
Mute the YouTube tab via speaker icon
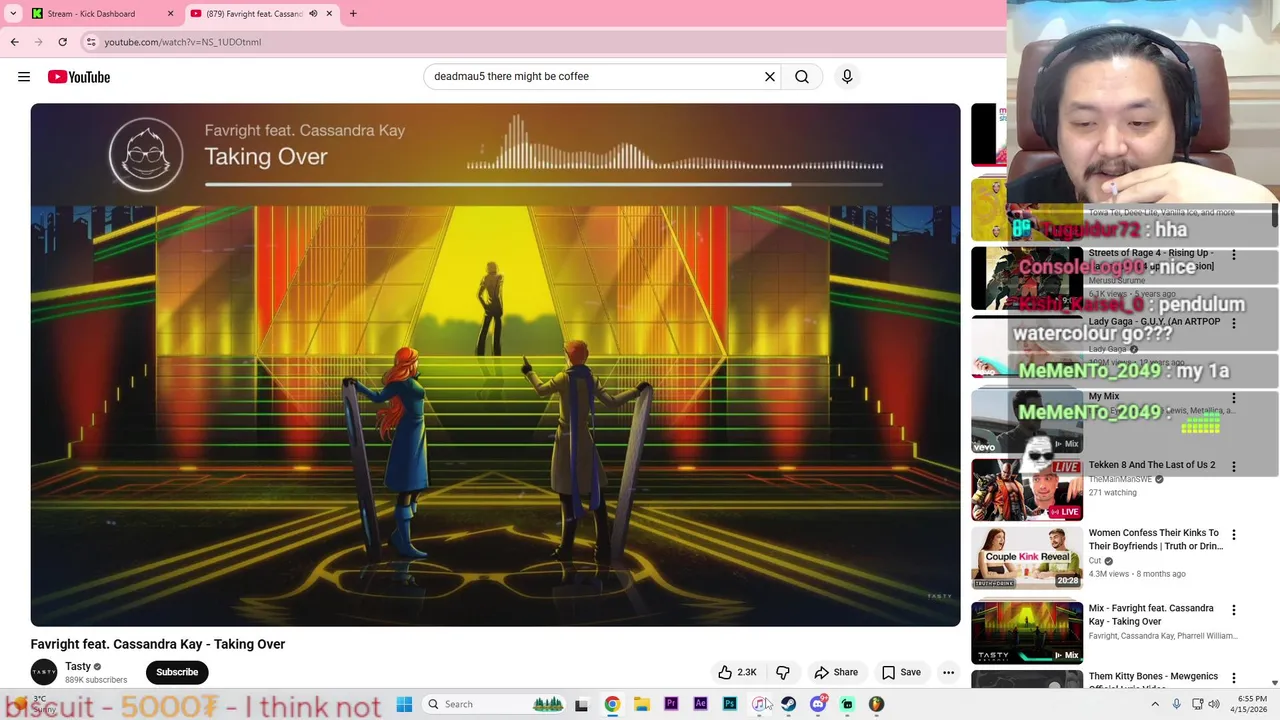(313, 14)
